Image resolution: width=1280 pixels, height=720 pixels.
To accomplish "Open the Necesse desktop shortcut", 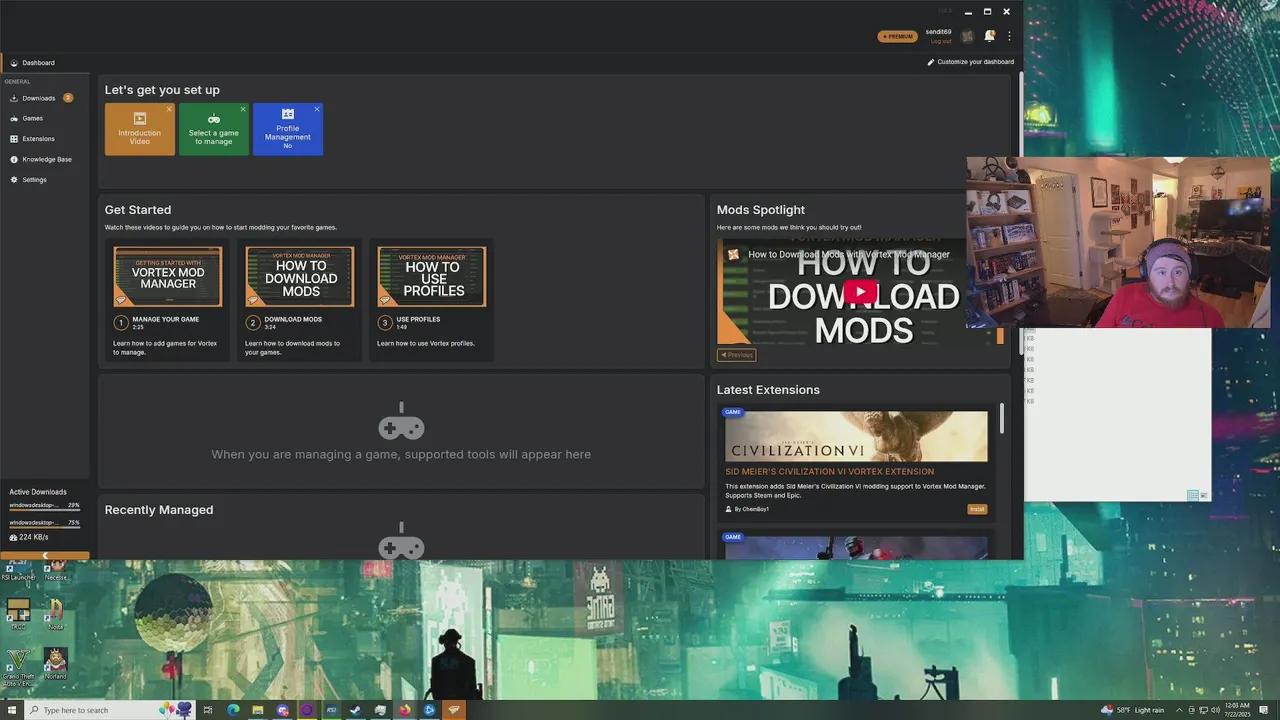I will [56, 572].
